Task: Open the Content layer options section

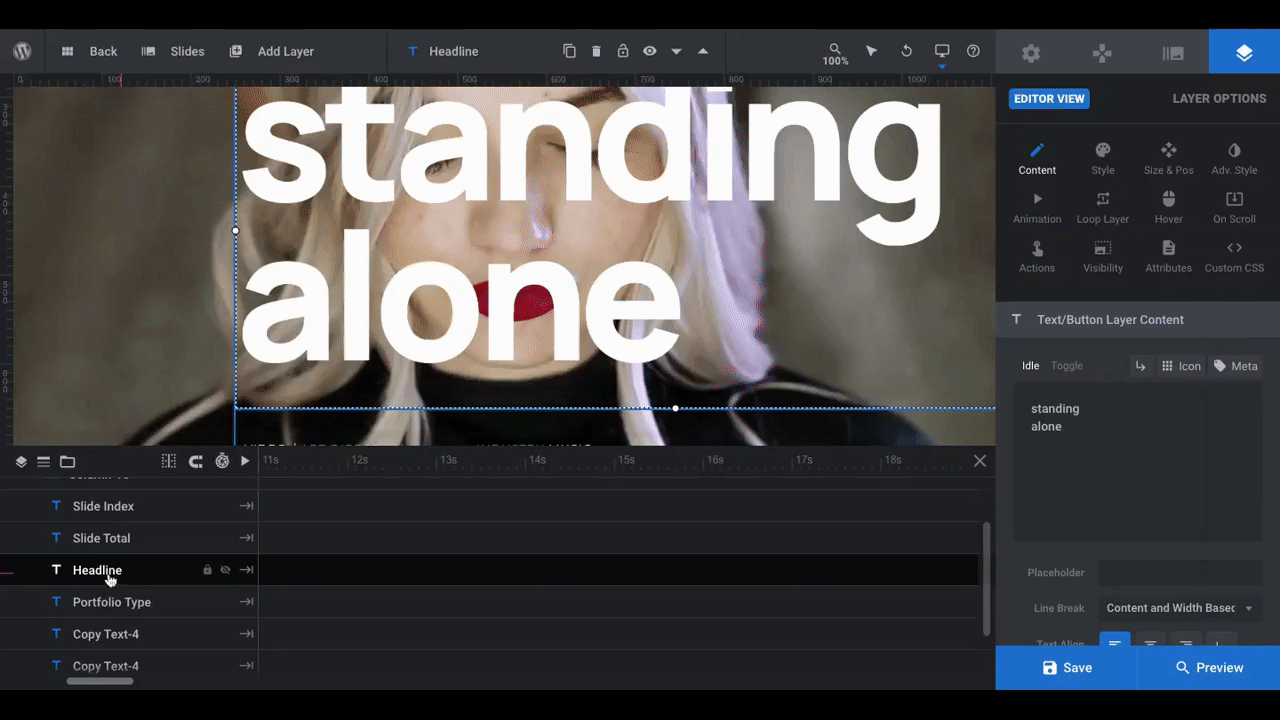Action: tap(1037, 159)
